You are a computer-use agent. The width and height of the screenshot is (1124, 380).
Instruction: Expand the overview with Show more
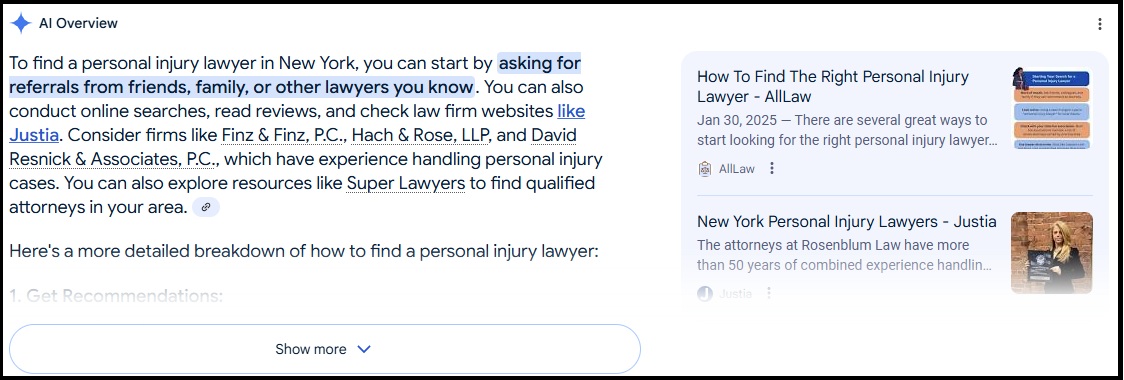click(x=324, y=349)
